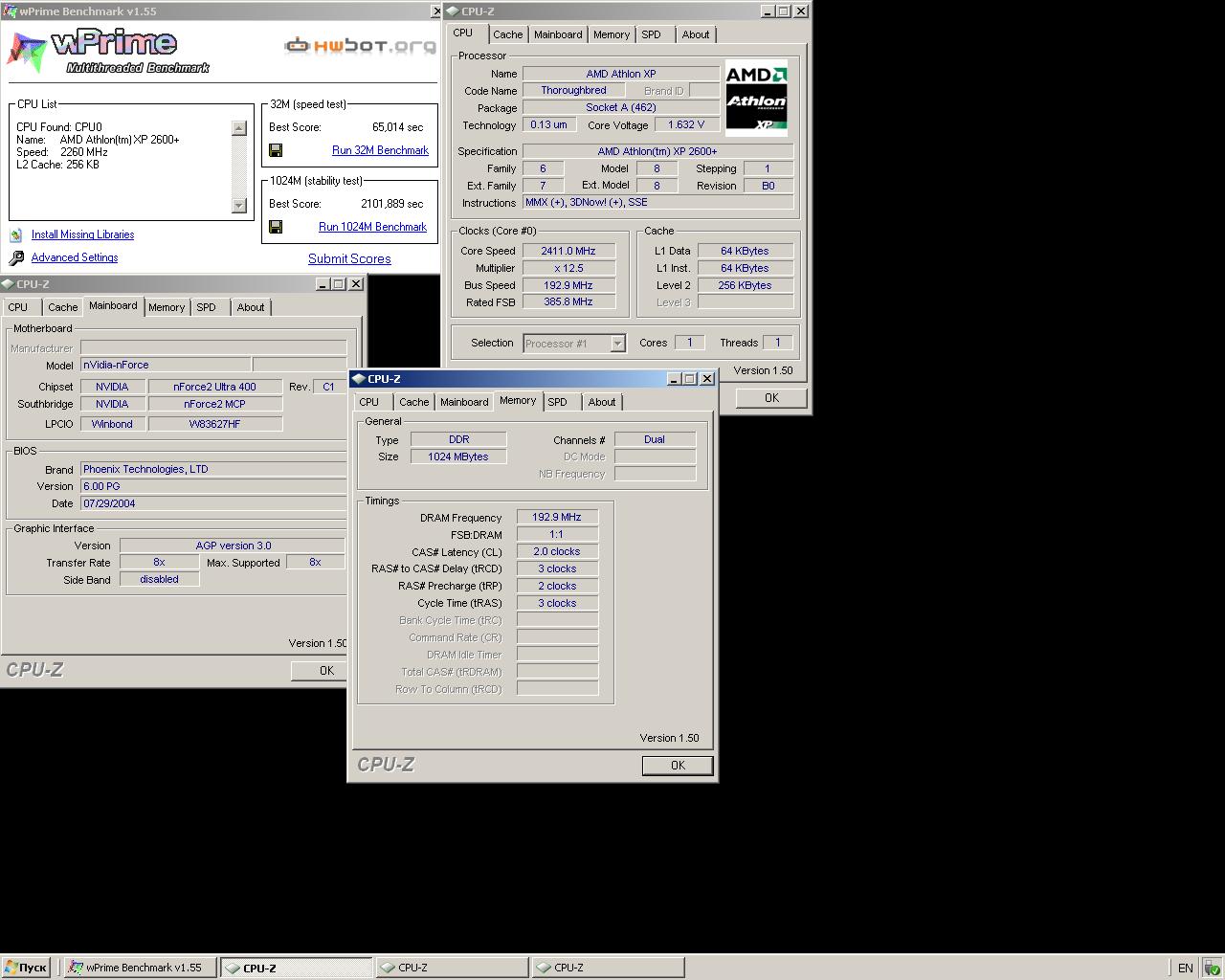This screenshot has height=980, width=1225.
Task: Switch to Mainboard tab in CPU-Z processor window
Action: pyautogui.click(x=558, y=34)
